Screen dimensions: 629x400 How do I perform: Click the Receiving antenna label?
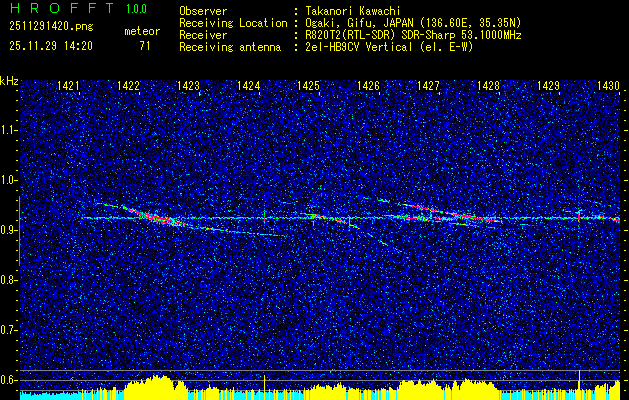point(230,47)
